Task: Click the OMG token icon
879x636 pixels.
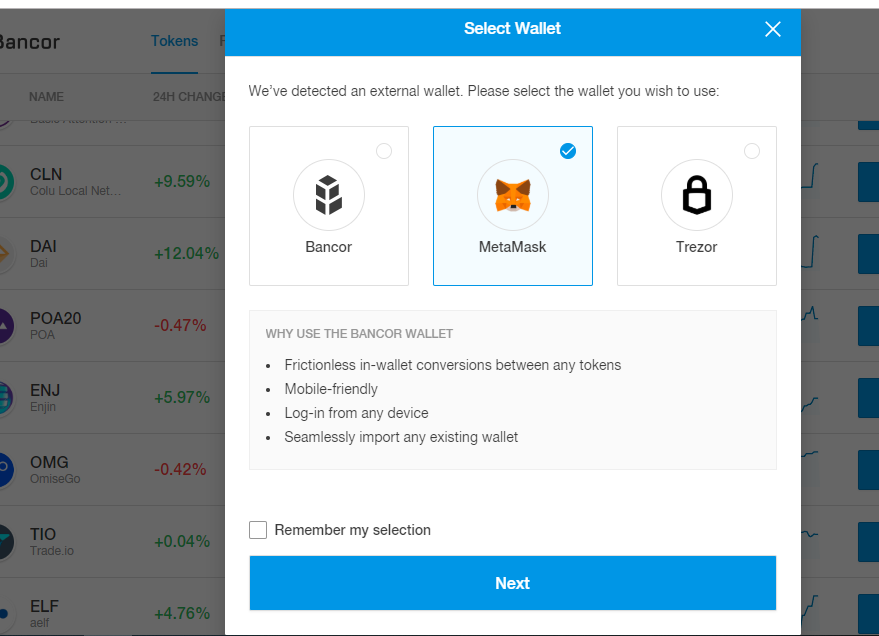Action: pos(4,470)
